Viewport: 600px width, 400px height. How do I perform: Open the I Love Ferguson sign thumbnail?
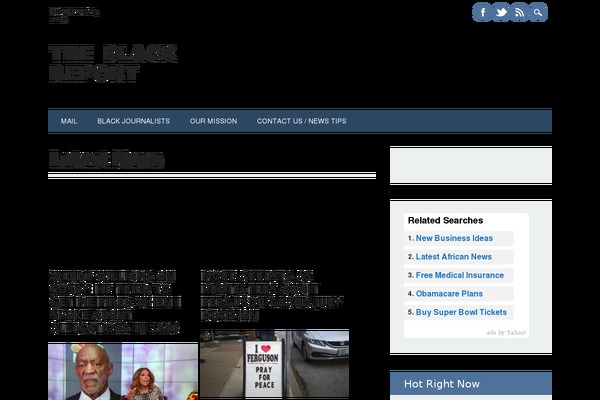point(274,364)
